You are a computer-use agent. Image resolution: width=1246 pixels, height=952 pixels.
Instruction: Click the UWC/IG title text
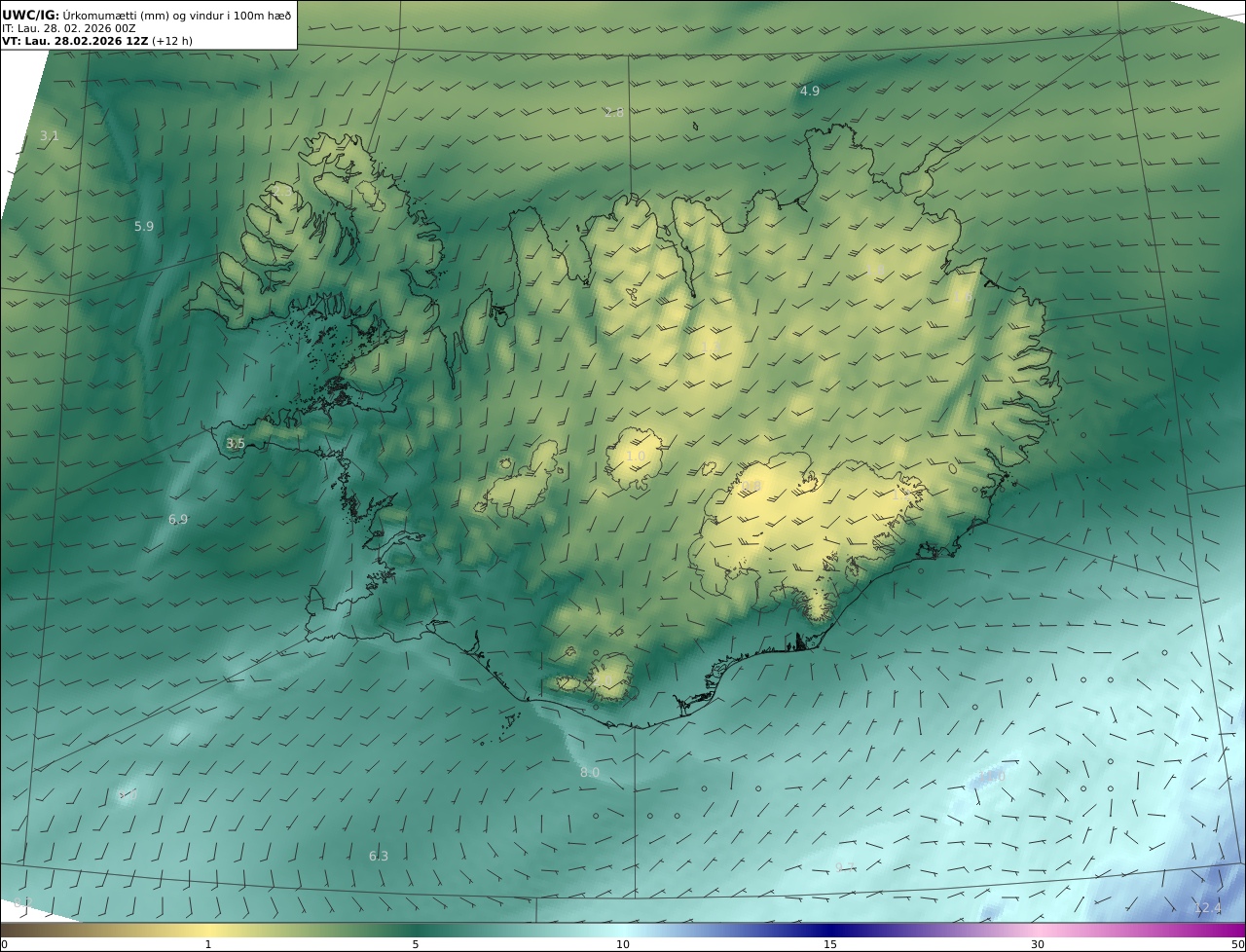(31, 15)
